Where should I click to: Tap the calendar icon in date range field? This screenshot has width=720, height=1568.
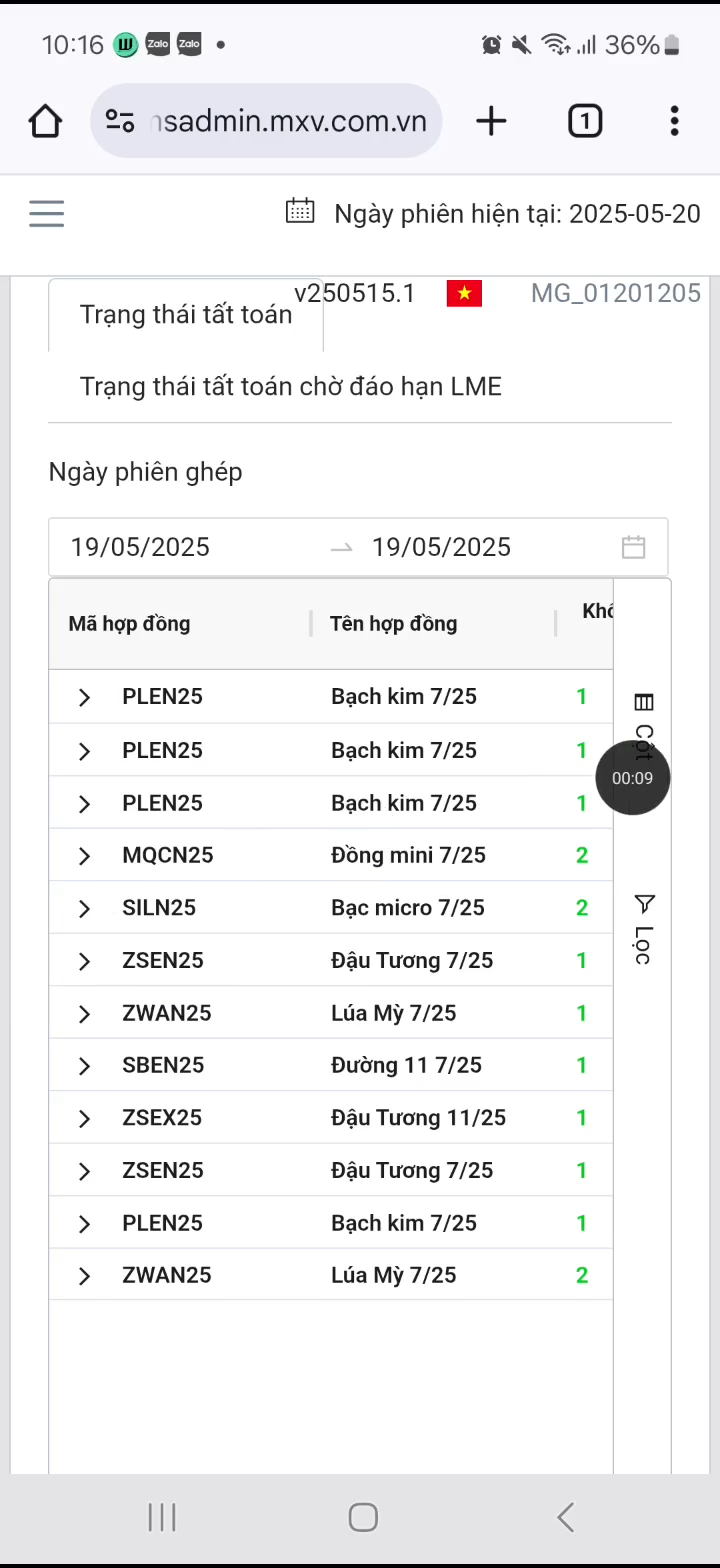[x=633, y=547]
